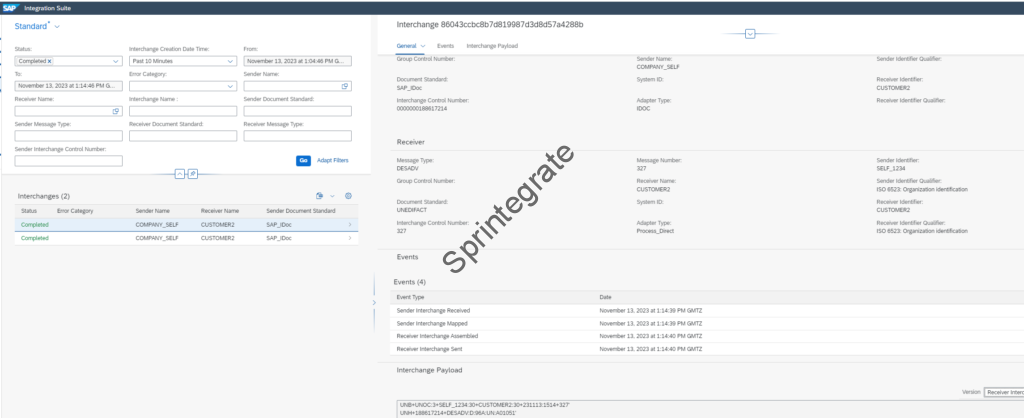The image size is (1024, 418).
Task: Open the Interchange Creation Date Time dropdown
Action: [x=231, y=61]
